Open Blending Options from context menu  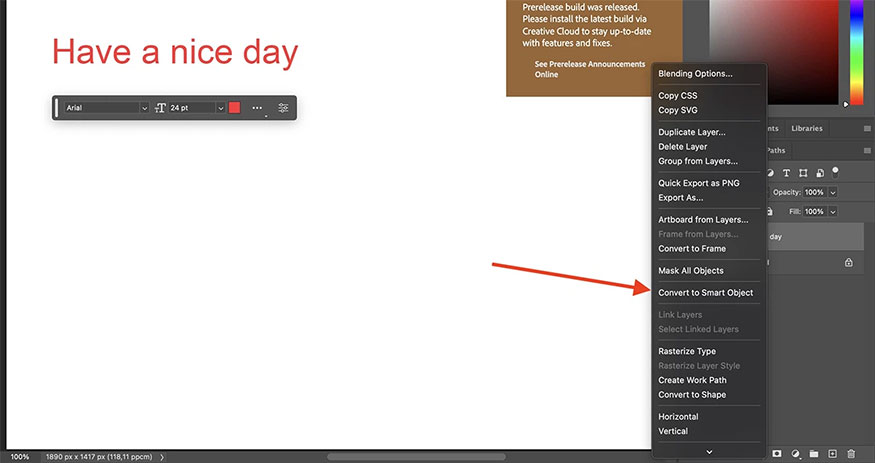(x=695, y=74)
